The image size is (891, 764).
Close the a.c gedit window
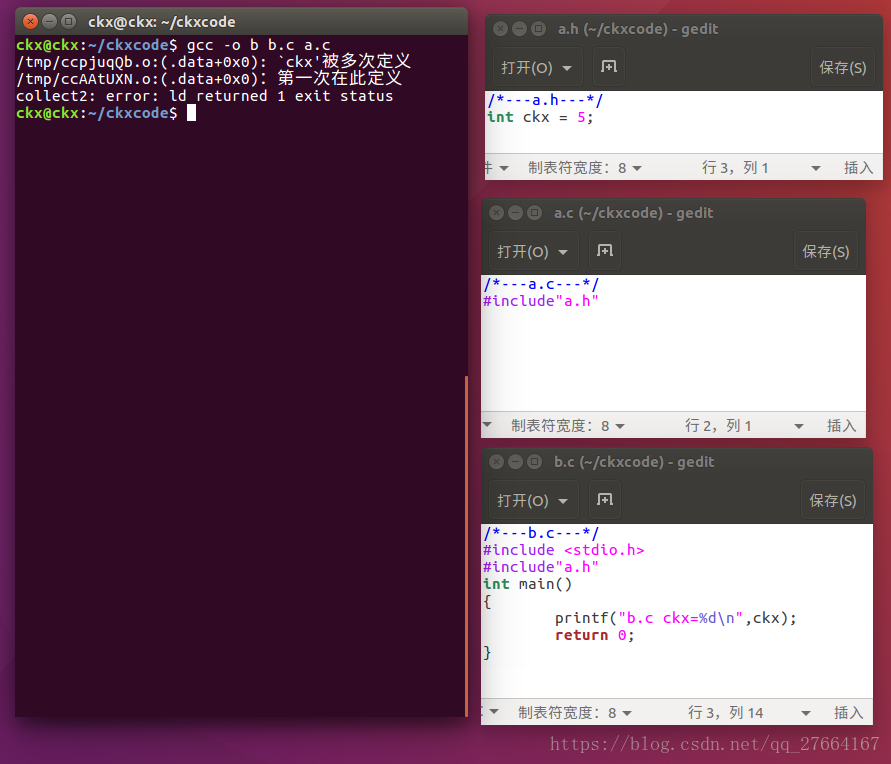(496, 212)
